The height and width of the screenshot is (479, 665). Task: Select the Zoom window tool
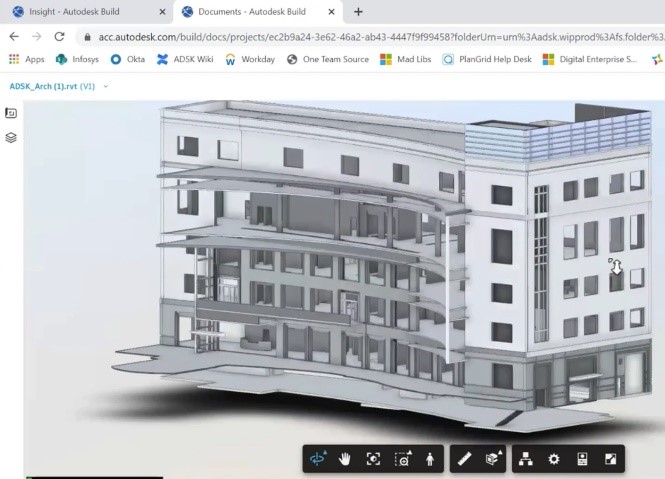click(402, 459)
